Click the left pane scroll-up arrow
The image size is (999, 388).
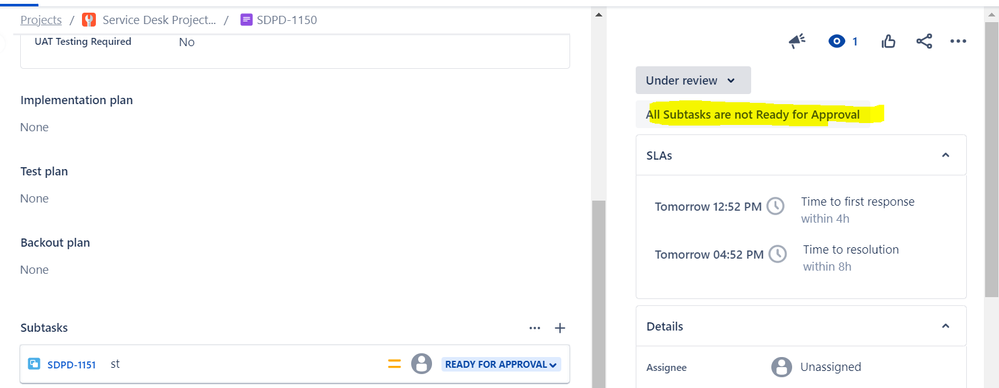point(598,14)
